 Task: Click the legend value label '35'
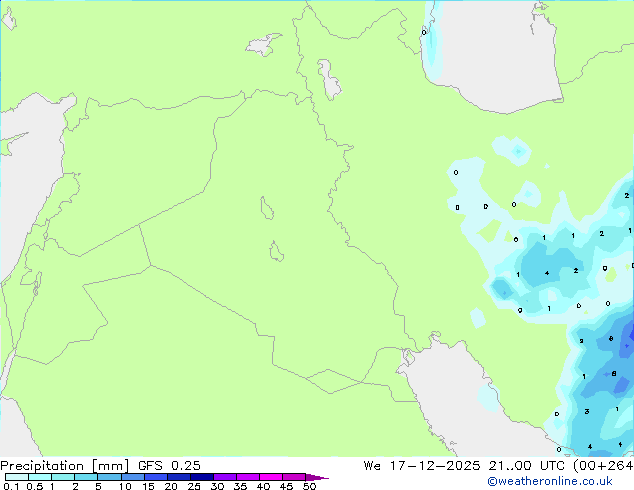coord(240,486)
